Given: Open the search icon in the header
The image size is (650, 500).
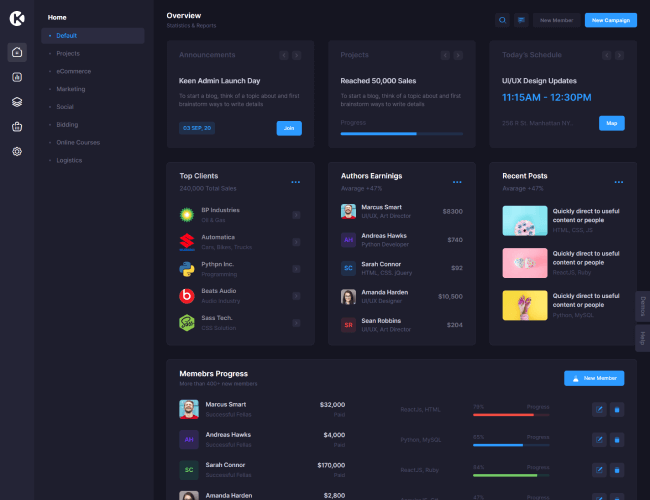Looking at the screenshot, I should (502, 20).
